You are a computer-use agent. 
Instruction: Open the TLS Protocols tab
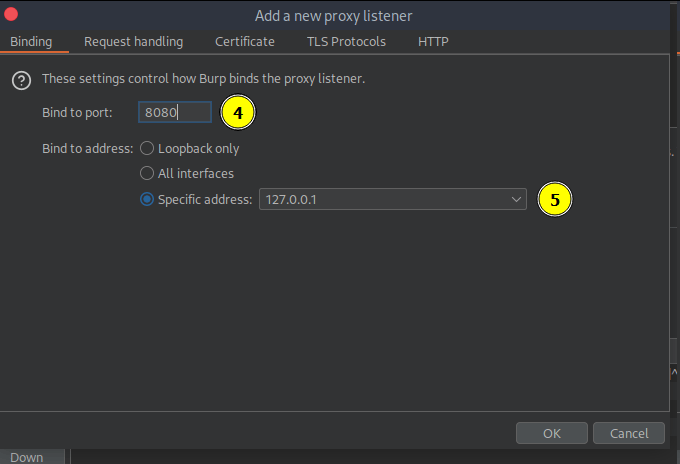point(346,42)
